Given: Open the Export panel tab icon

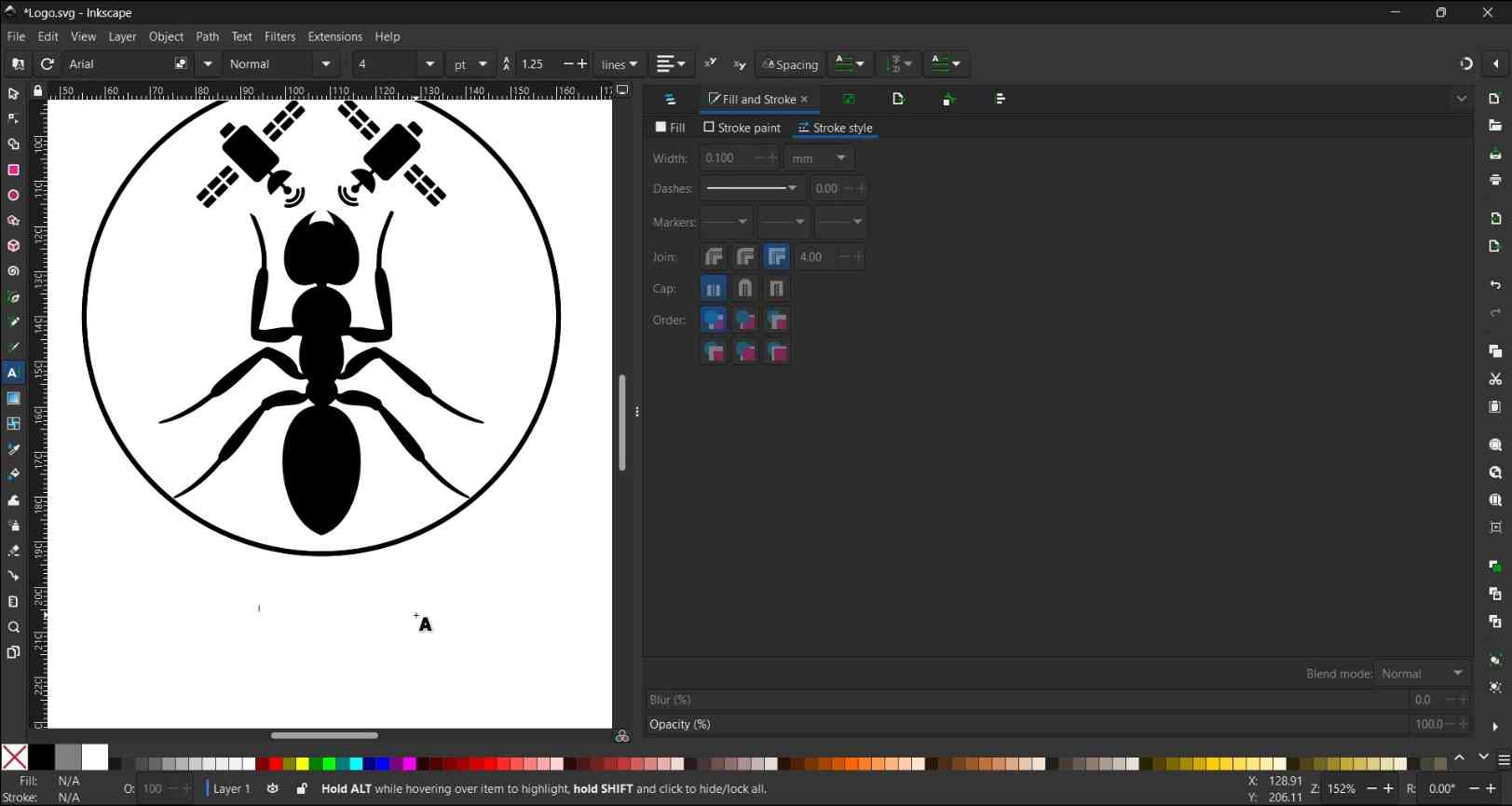Looking at the screenshot, I should click(x=898, y=99).
